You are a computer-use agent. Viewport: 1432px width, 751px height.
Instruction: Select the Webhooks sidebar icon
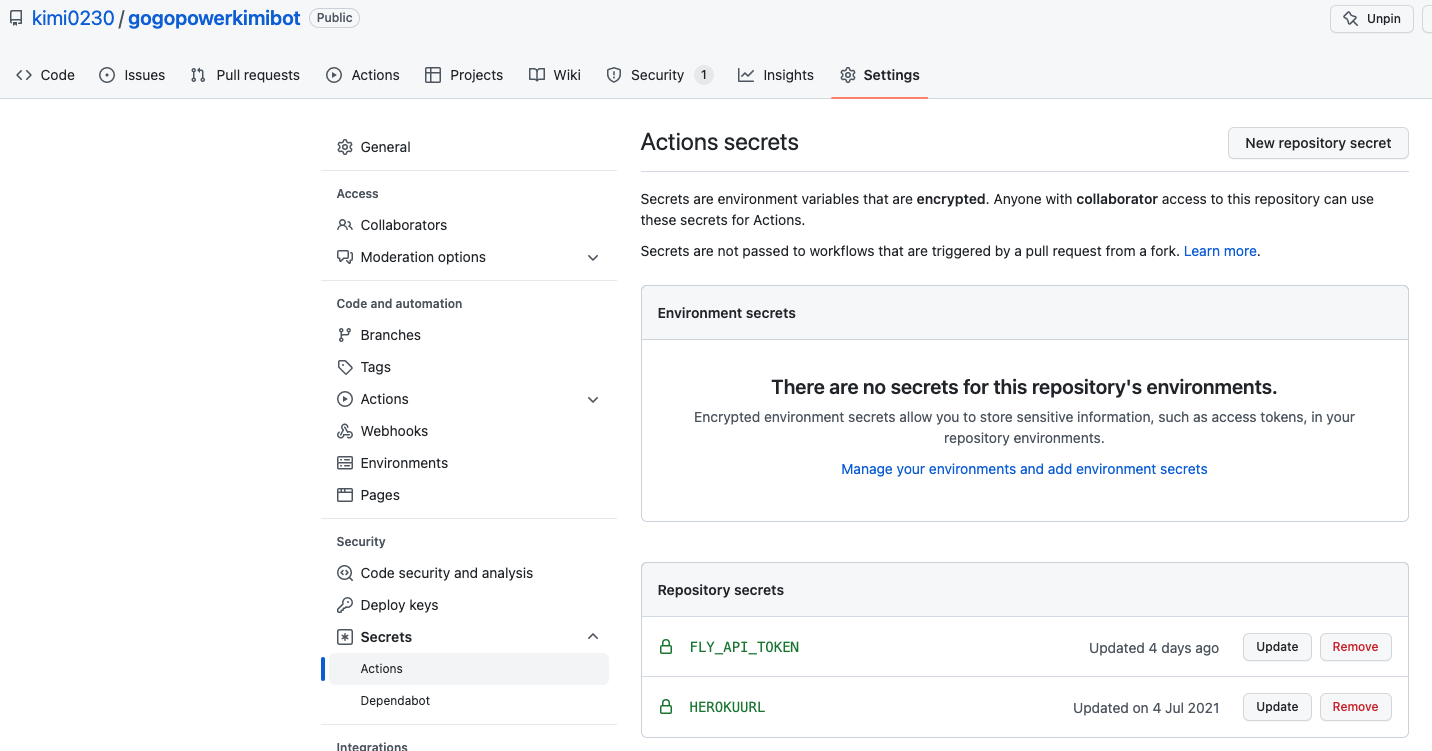point(344,431)
